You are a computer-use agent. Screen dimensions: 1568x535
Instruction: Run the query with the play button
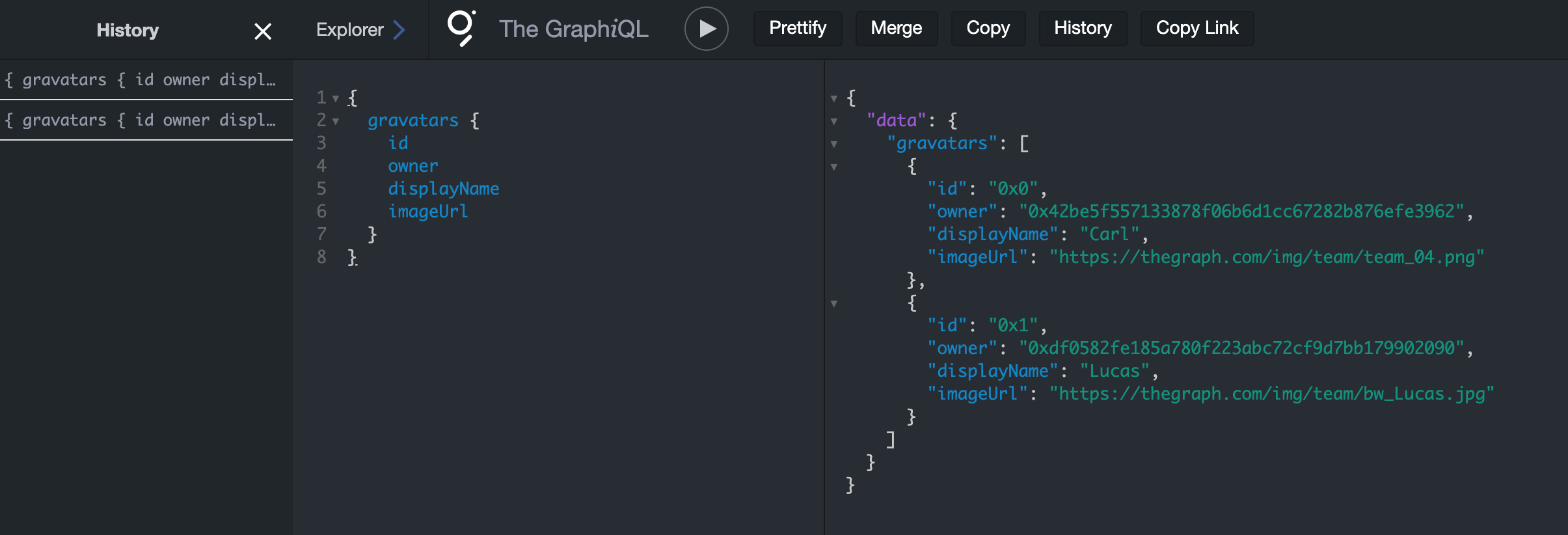[x=706, y=29]
